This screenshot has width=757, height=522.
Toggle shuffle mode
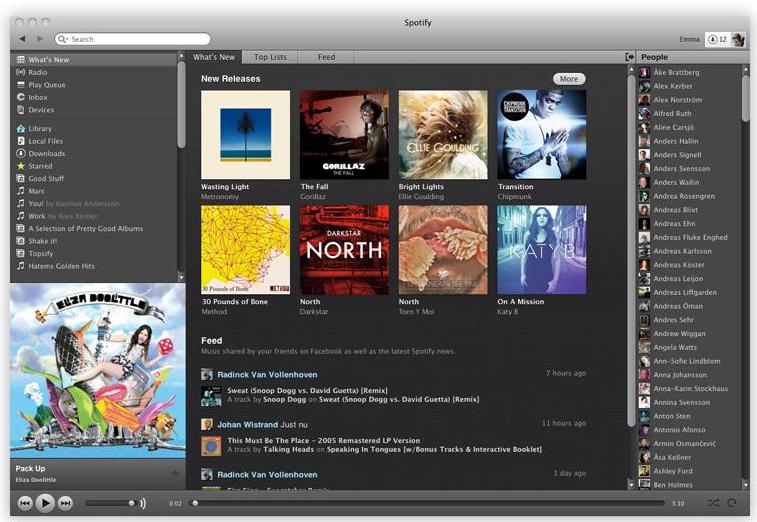coord(713,503)
